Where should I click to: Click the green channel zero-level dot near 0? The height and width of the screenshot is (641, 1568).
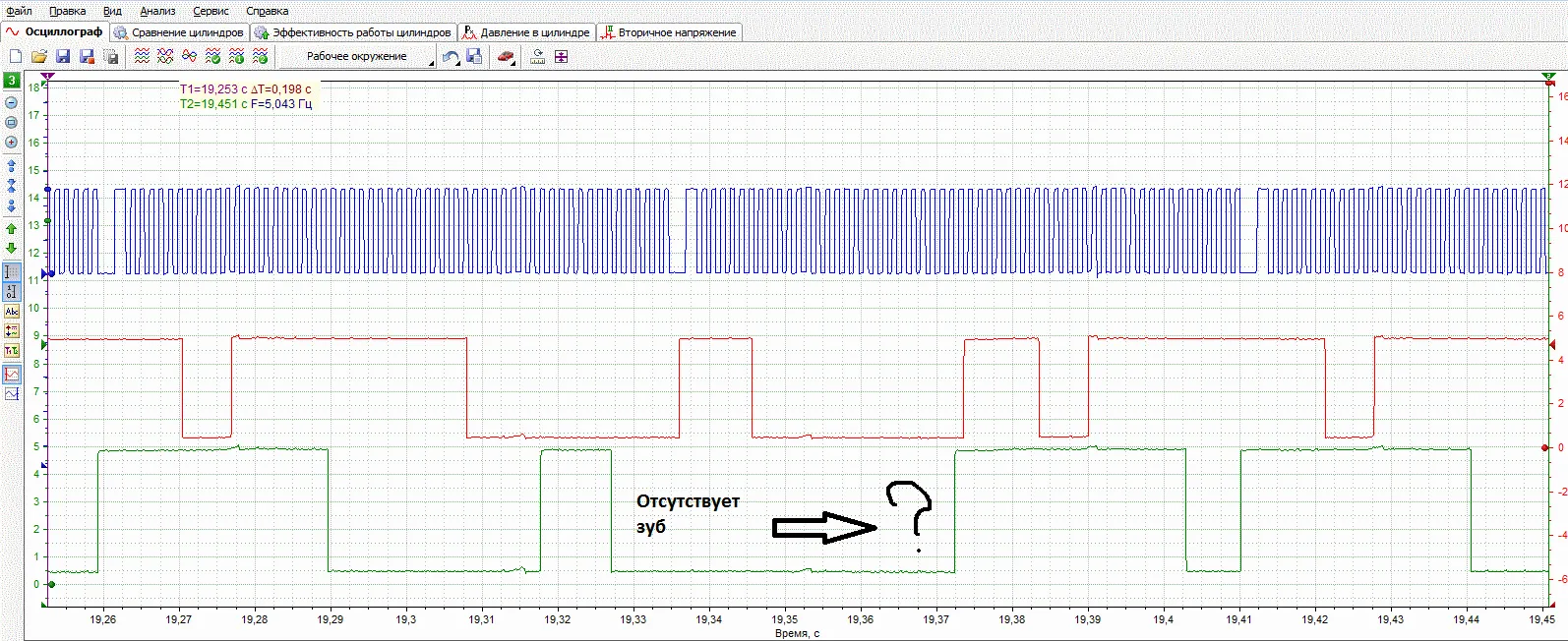click(x=51, y=585)
